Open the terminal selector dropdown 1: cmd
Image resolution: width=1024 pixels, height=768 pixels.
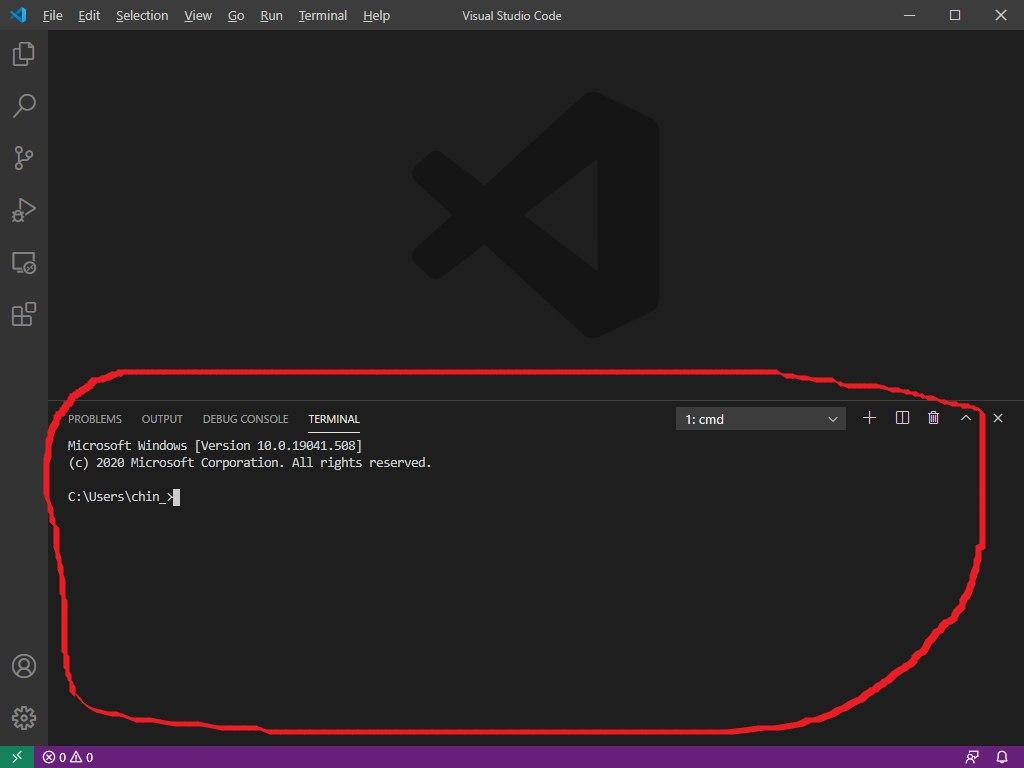click(x=761, y=419)
